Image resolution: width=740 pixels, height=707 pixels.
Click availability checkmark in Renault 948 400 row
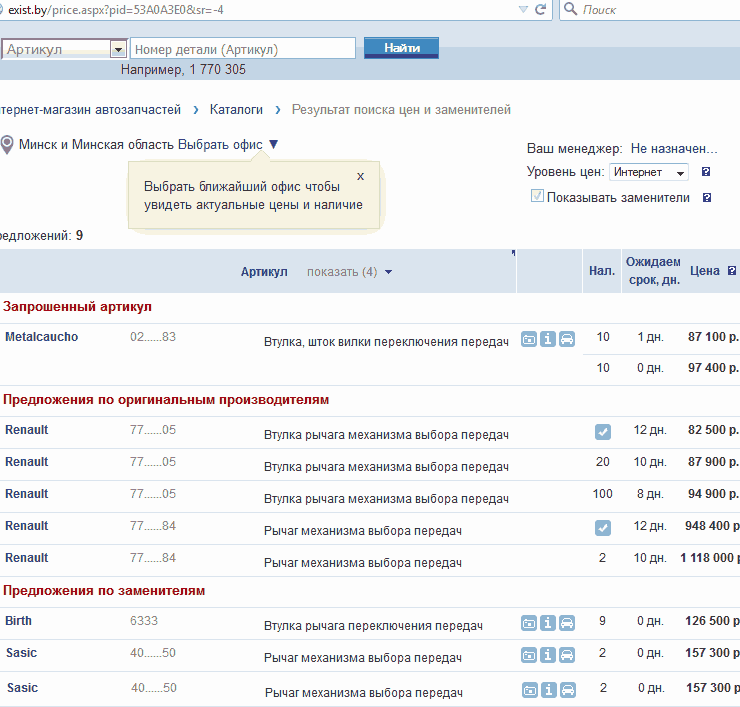coord(603,528)
